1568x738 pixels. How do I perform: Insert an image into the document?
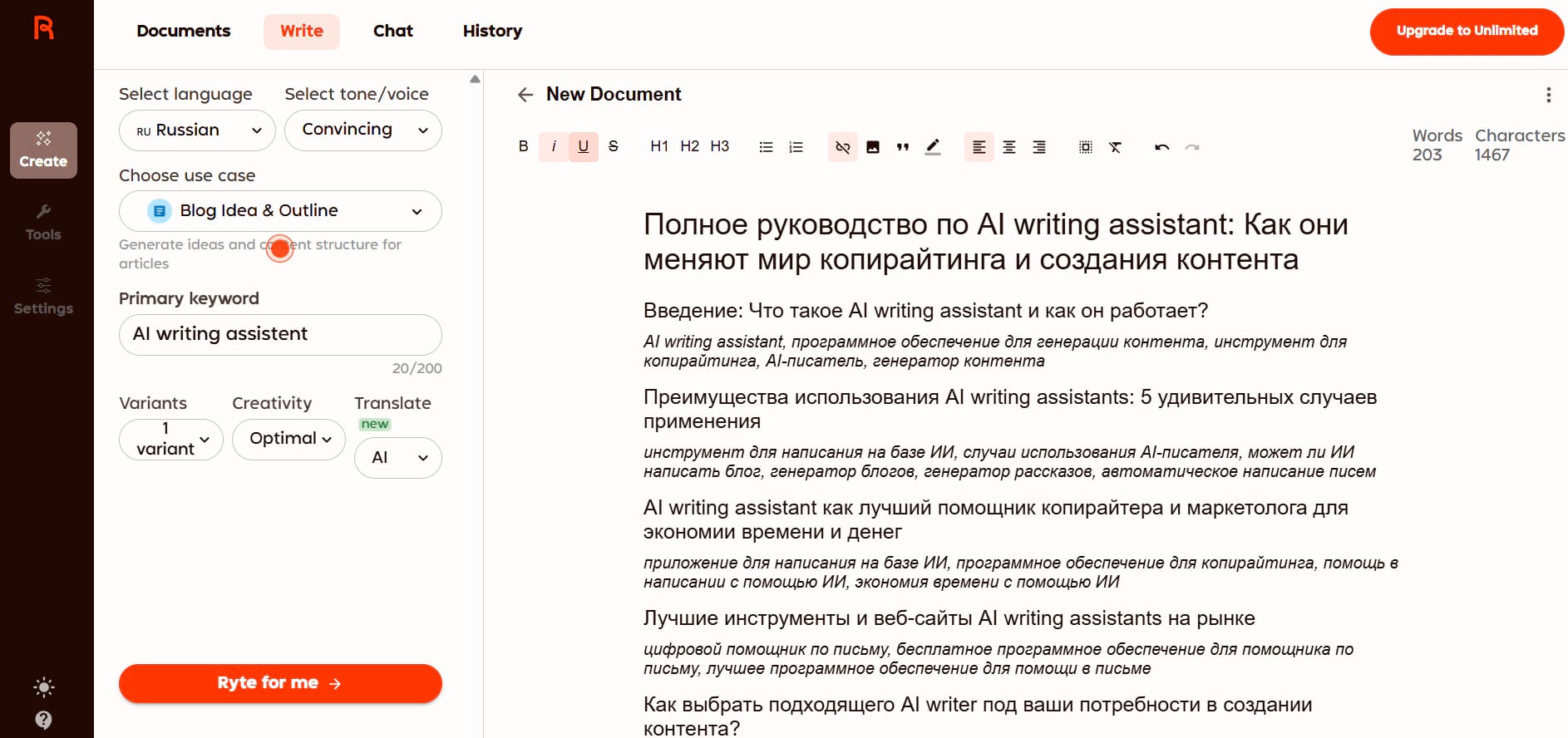[872, 146]
